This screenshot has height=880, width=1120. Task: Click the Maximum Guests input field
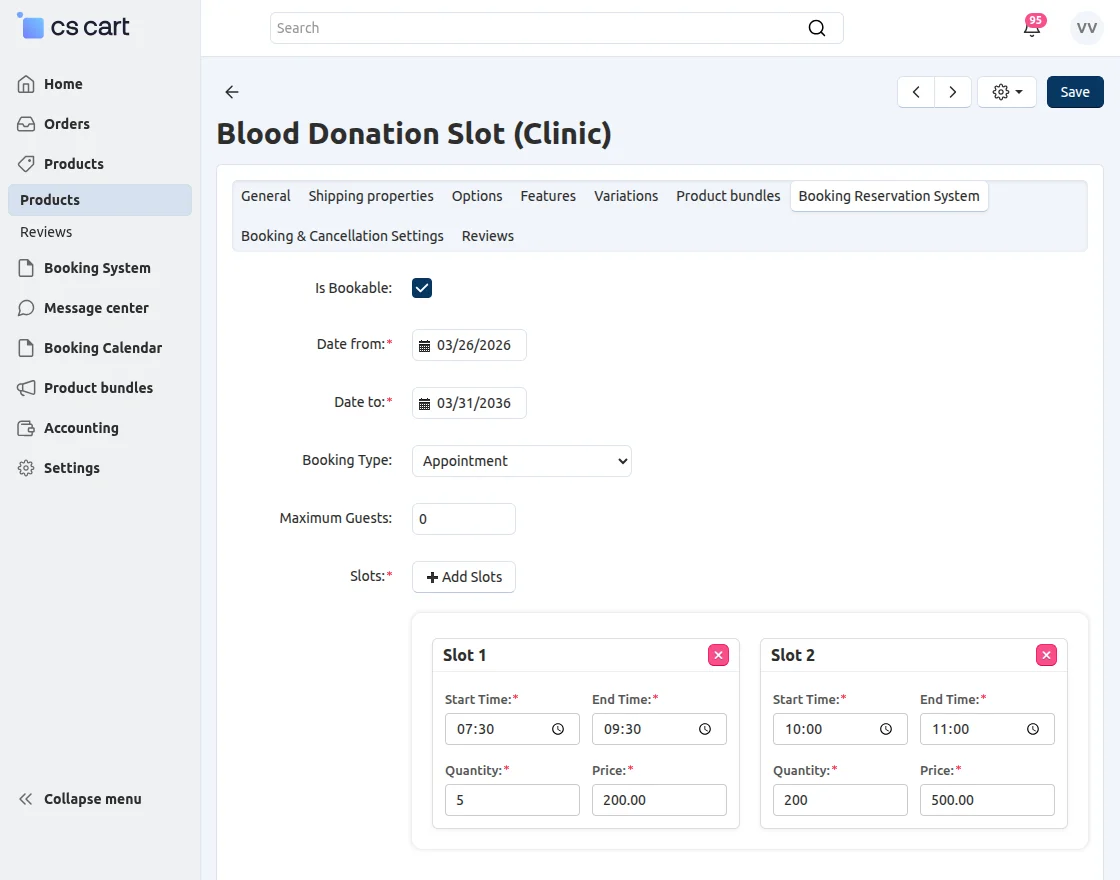[463, 519]
